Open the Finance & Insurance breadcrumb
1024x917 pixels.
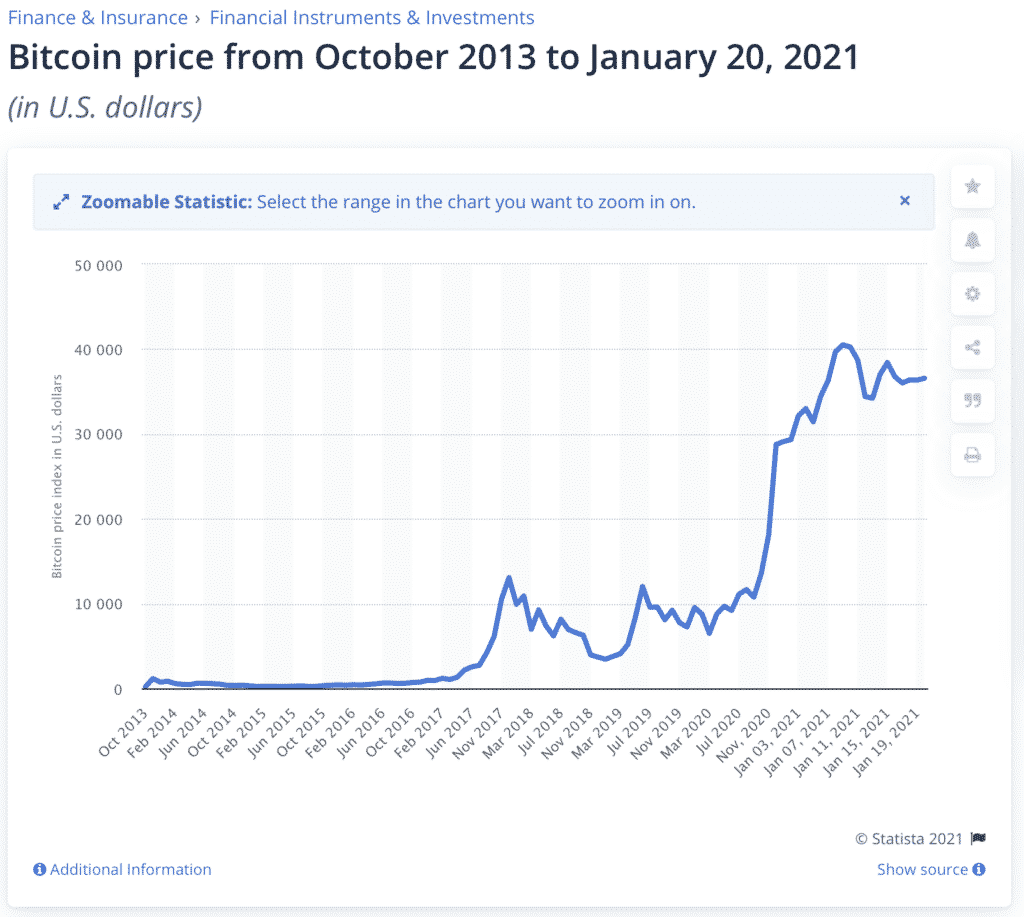pos(97,17)
